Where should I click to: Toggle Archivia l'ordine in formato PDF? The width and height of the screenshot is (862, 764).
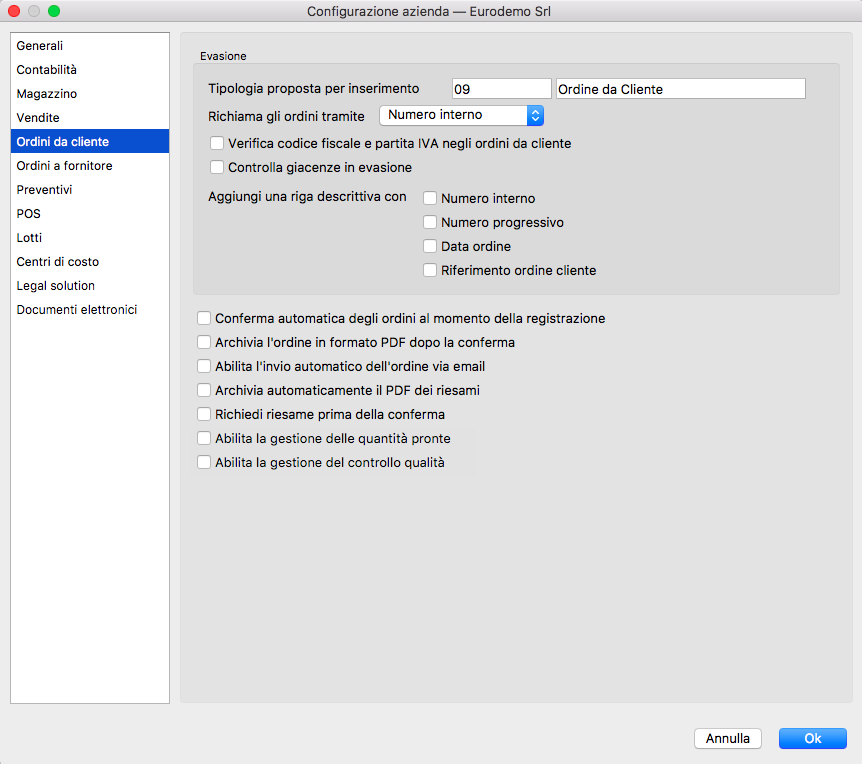(x=204, y=342)
